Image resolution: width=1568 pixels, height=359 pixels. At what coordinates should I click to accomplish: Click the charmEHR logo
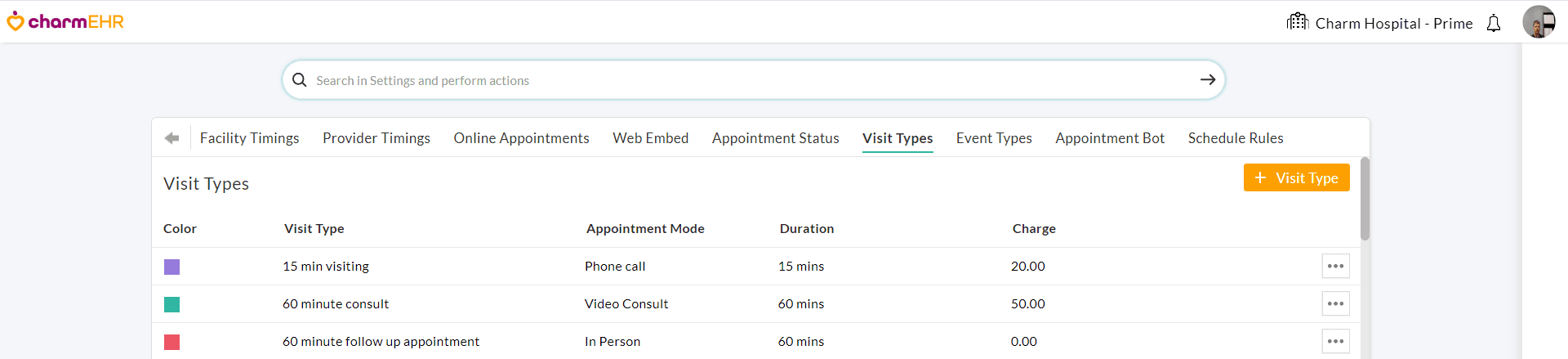pos(65,21)
